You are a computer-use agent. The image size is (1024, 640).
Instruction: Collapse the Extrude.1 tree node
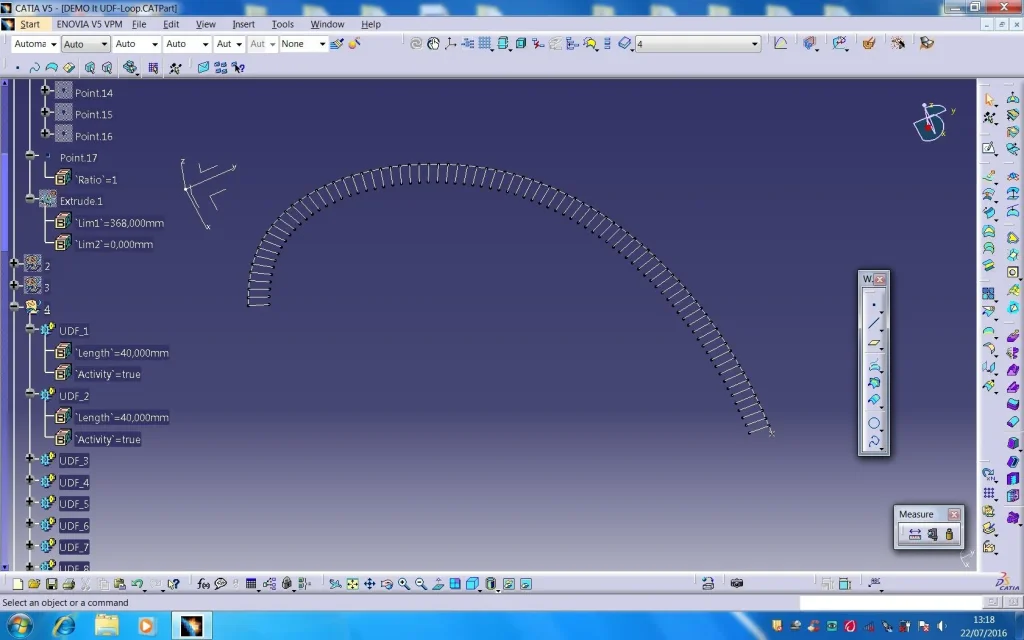30,199
